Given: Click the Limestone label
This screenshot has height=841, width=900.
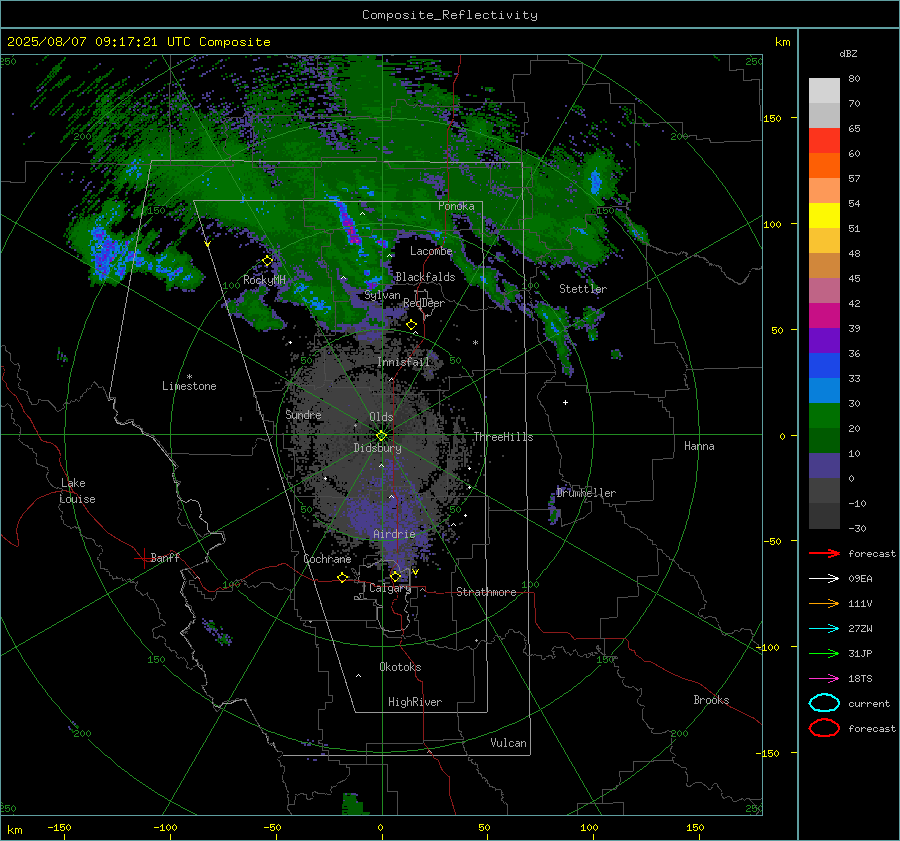Looking at the screenshot, I should tap(189, 386).
